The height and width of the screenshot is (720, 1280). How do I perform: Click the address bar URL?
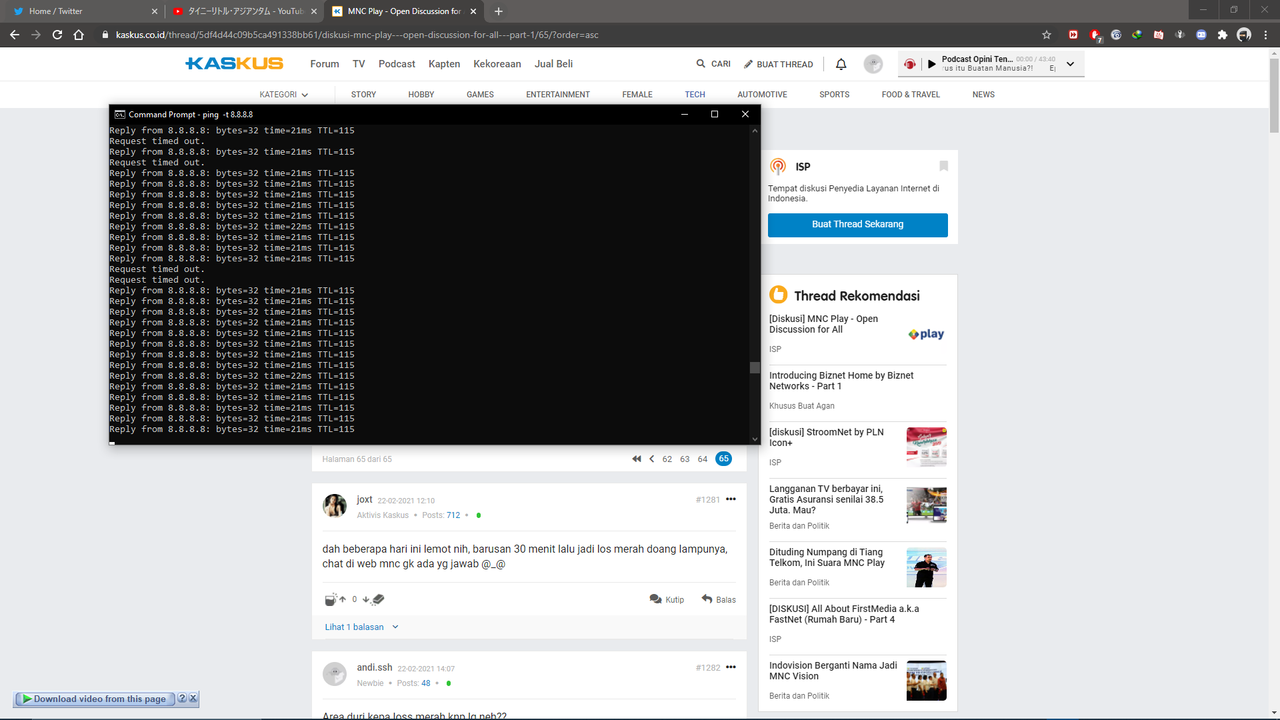coord(357,35)
